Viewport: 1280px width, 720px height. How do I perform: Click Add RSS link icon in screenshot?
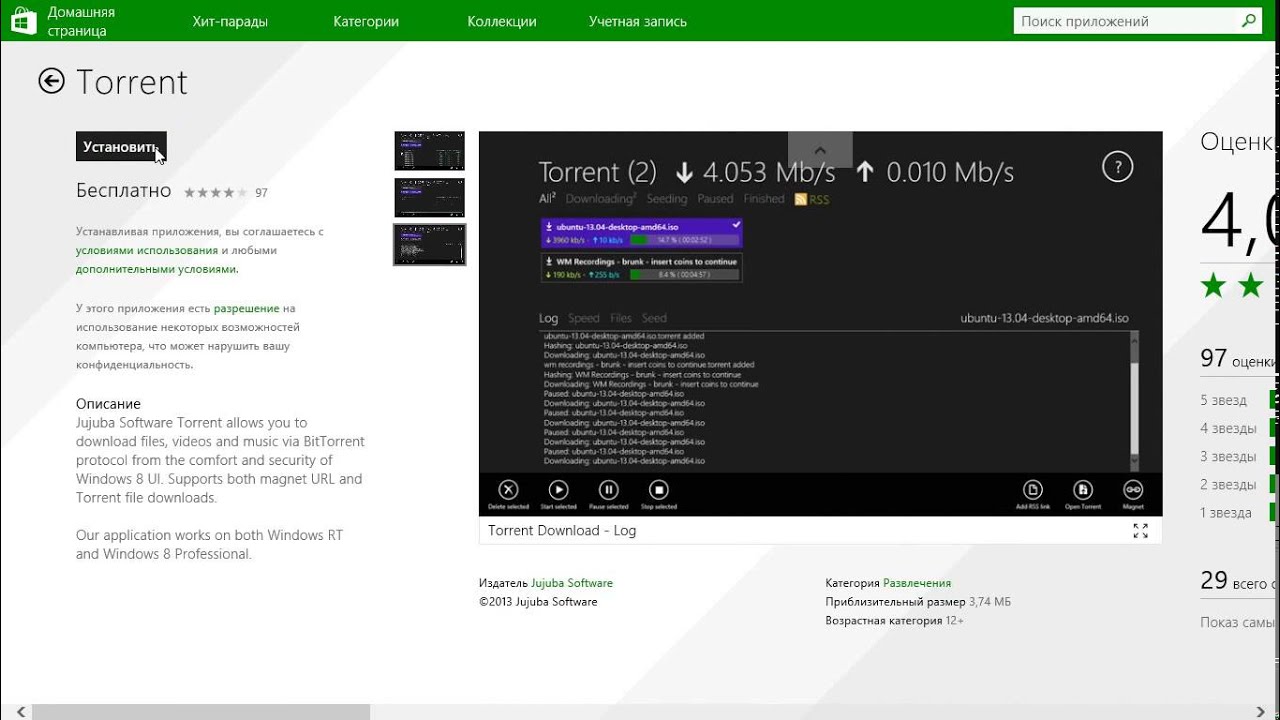(x=1033, y=490)
